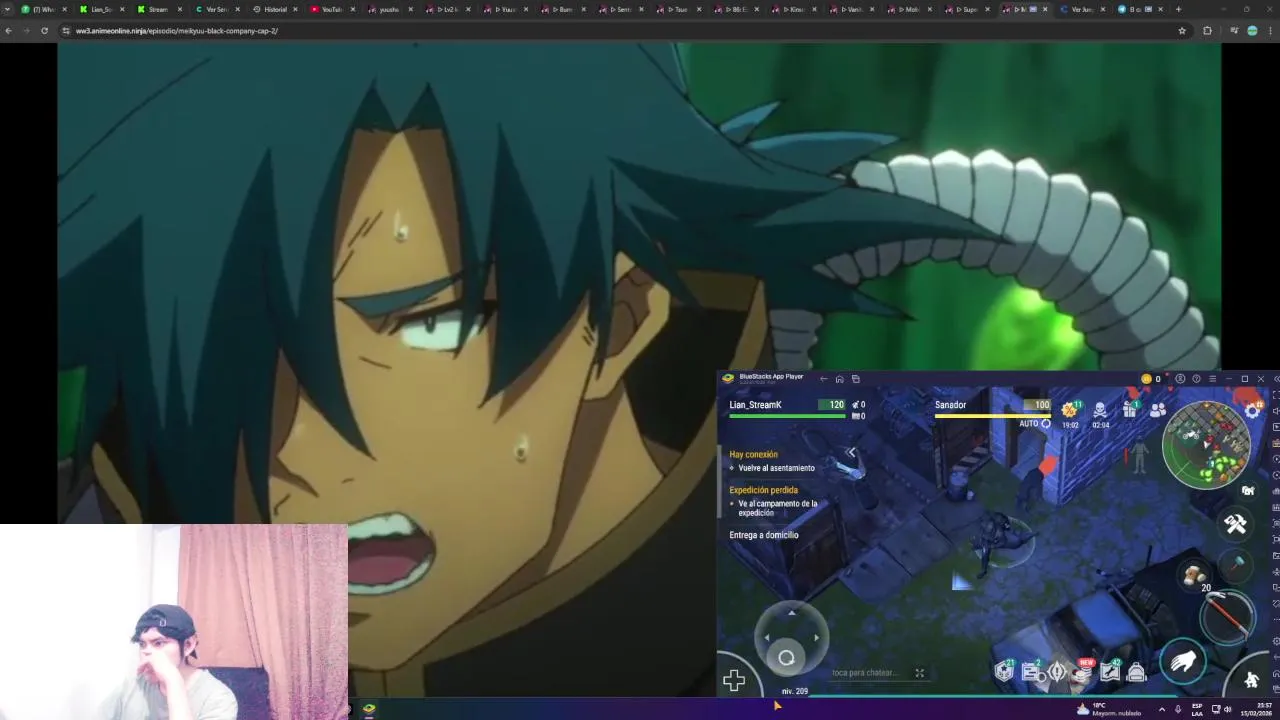Use the bandage quick slot item

(1193, 574)
